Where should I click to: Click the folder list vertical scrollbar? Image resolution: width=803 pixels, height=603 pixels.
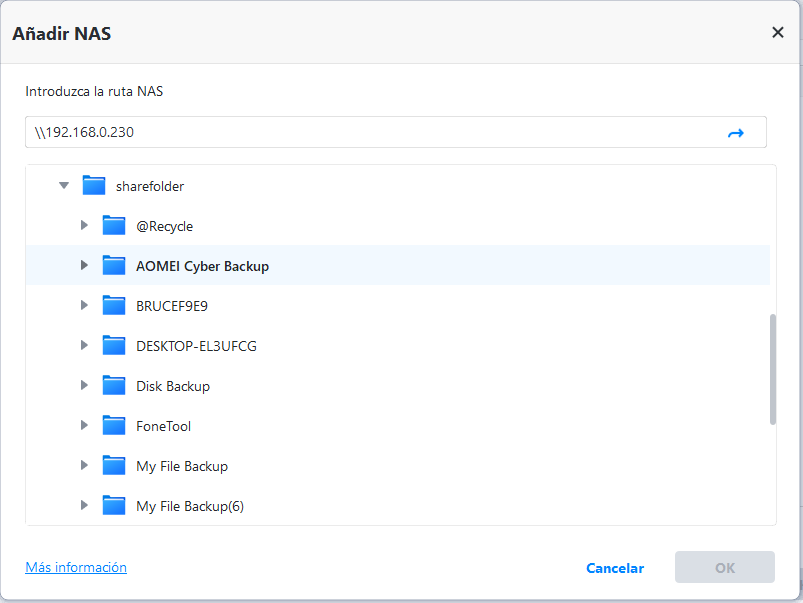pyautogui.click(x=772, y=369)
